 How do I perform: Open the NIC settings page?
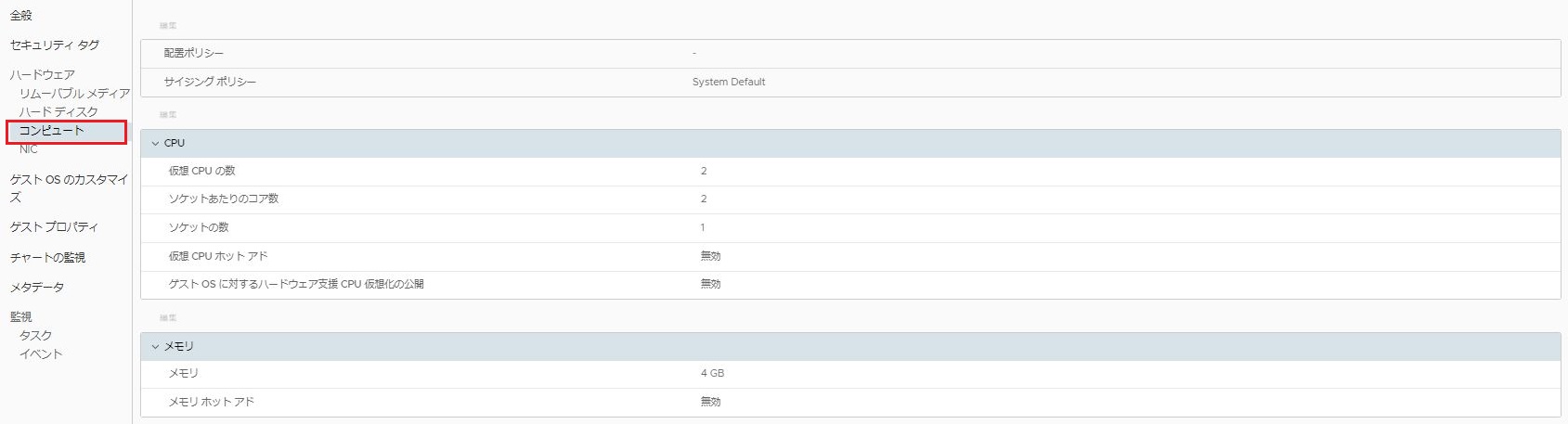(x=29, y=149)
